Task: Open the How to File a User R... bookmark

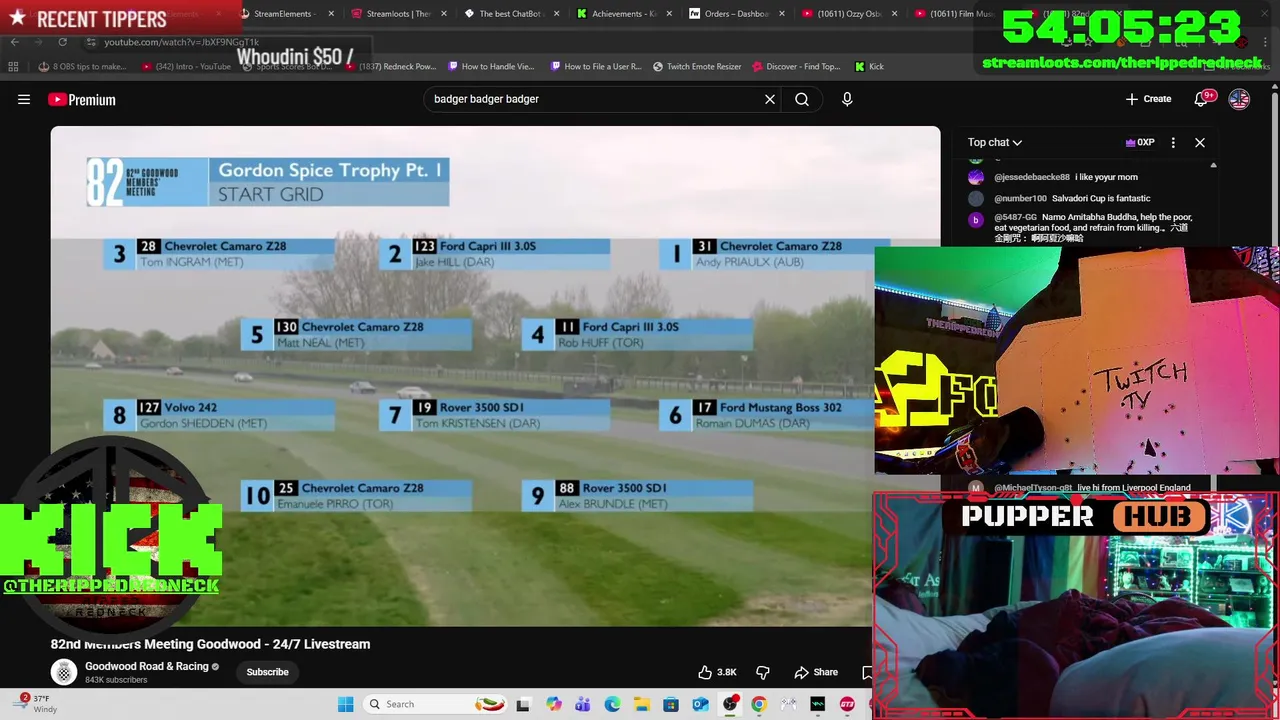Action: point(594,66)
